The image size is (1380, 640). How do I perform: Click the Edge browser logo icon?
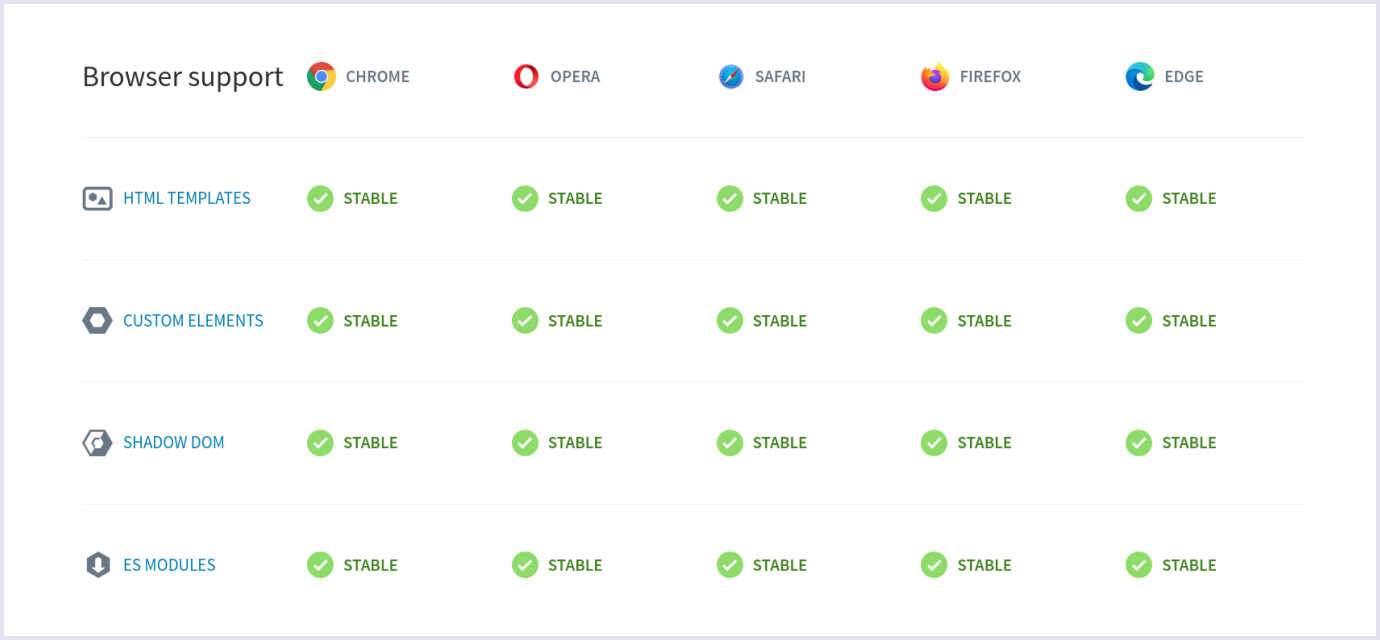click(1140, 76)
